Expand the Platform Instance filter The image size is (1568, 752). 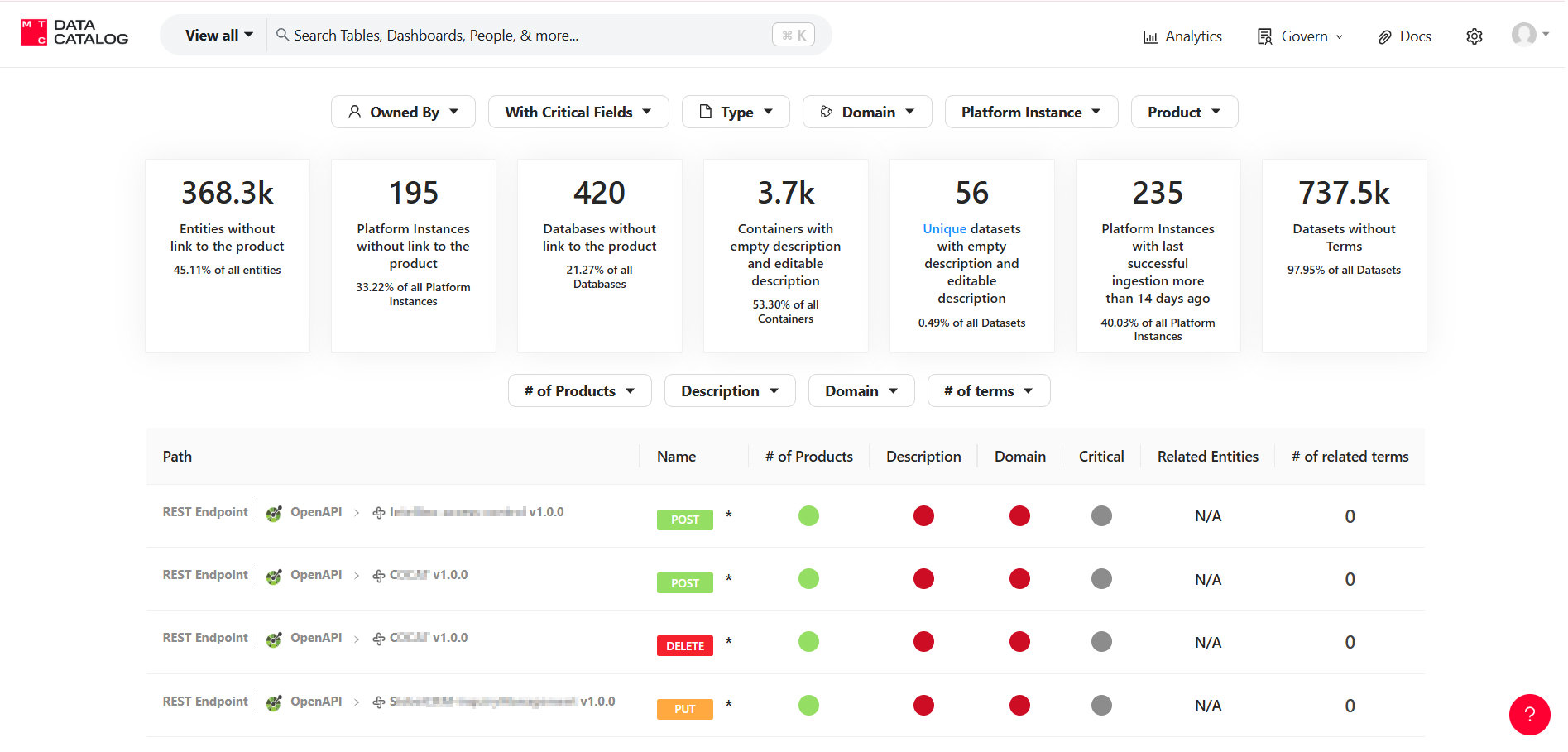(1030, 112)
